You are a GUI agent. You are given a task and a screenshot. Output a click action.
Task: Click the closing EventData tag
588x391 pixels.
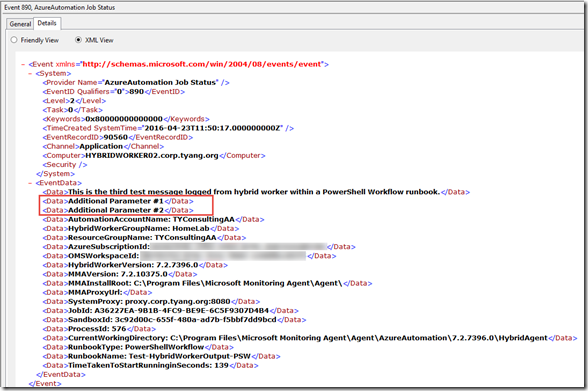[x=61, y=375]
